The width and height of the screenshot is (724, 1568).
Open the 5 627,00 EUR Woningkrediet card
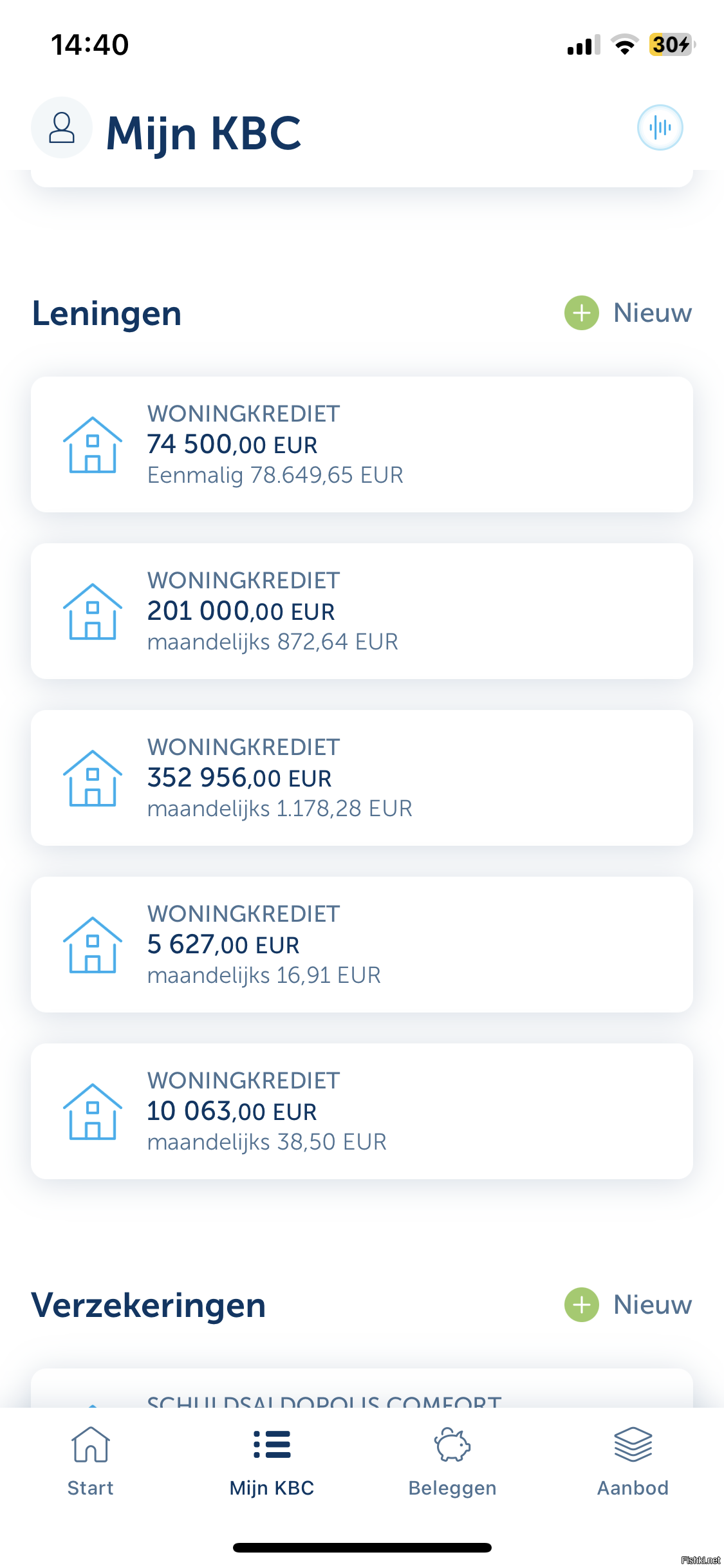point(362,944)
